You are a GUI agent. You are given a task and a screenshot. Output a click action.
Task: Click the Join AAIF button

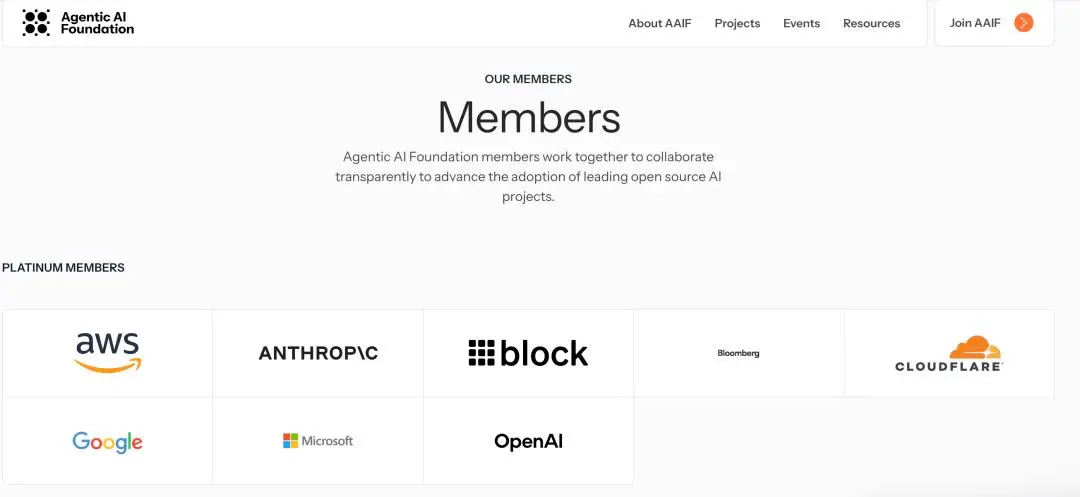point(994,23)
